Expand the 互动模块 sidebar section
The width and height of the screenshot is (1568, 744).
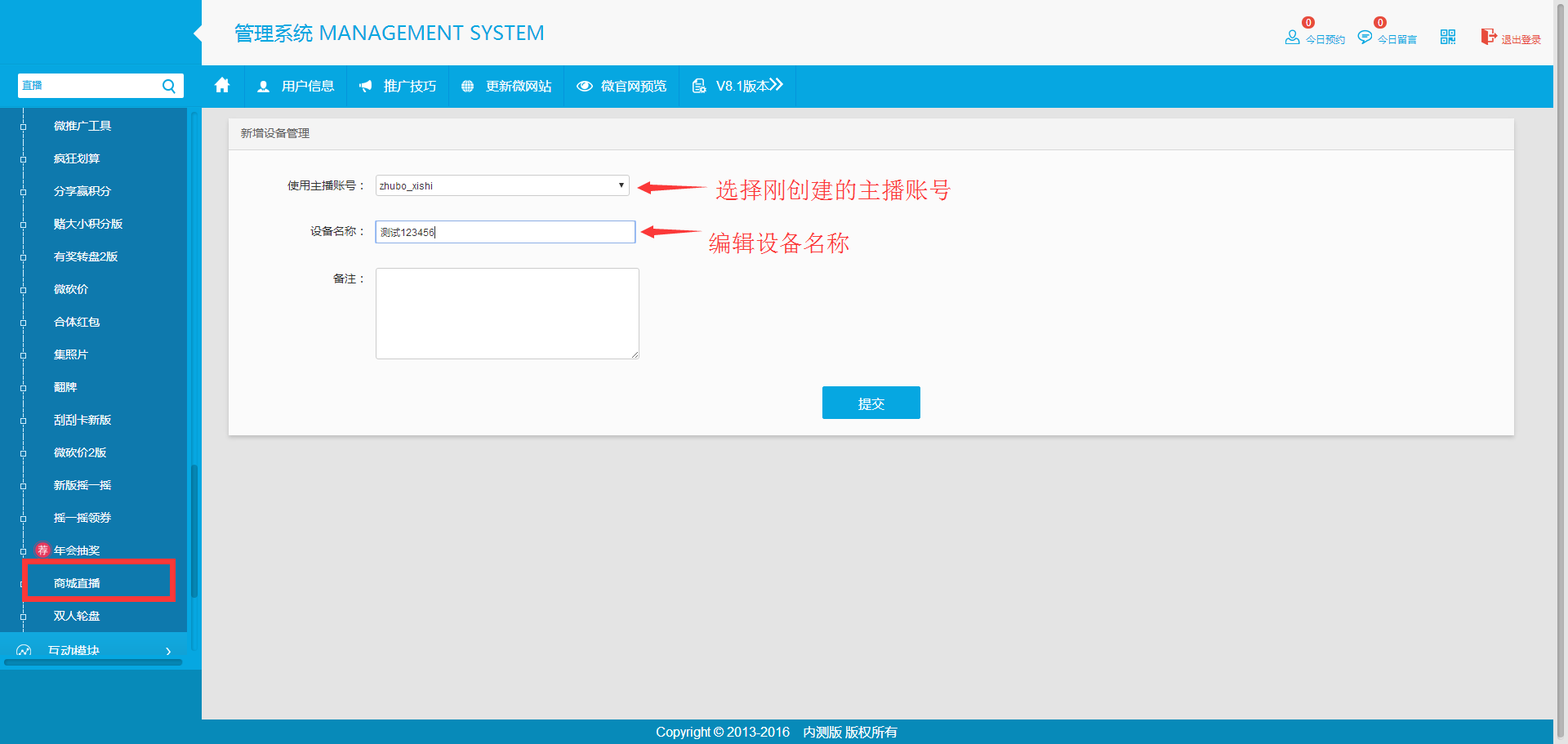coord(94,650)
